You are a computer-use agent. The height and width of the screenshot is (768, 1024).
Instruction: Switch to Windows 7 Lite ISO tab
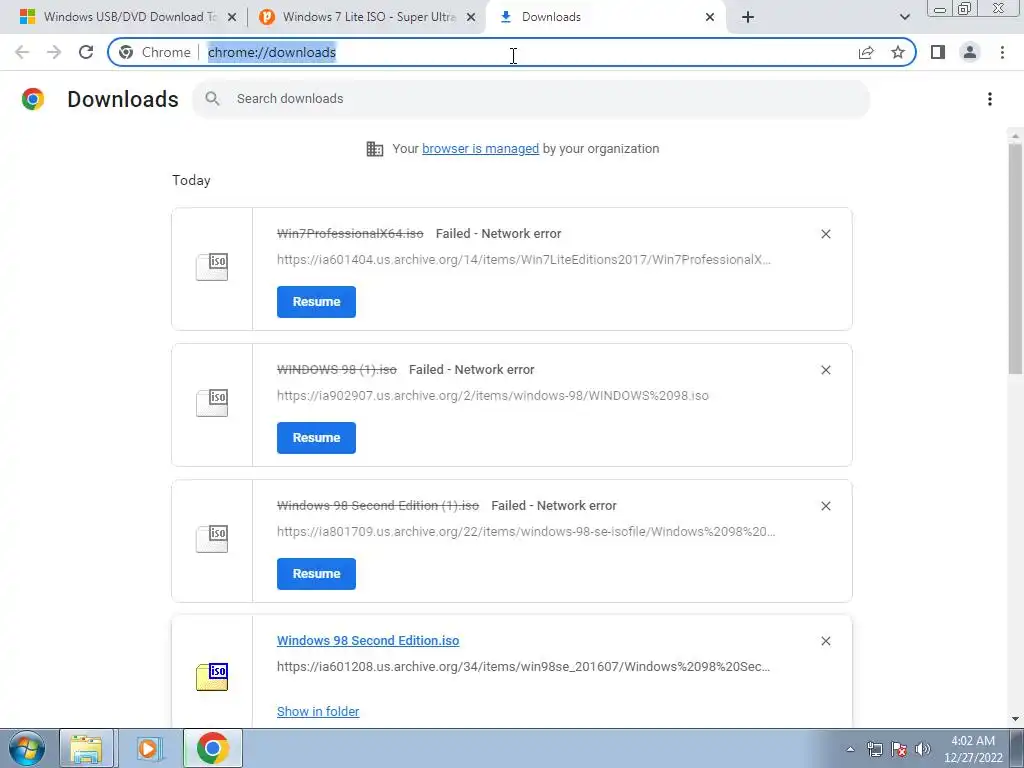tap(368, 17)
